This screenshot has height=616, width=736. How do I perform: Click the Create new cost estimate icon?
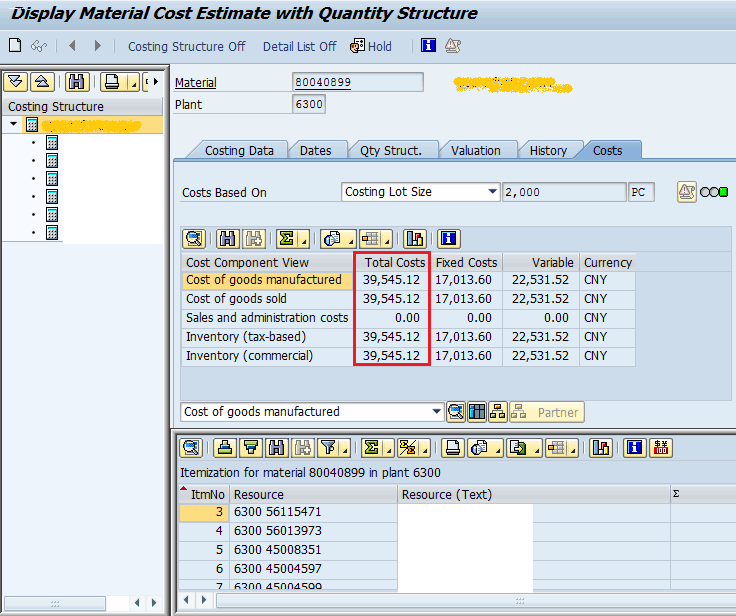coord(15,46)
